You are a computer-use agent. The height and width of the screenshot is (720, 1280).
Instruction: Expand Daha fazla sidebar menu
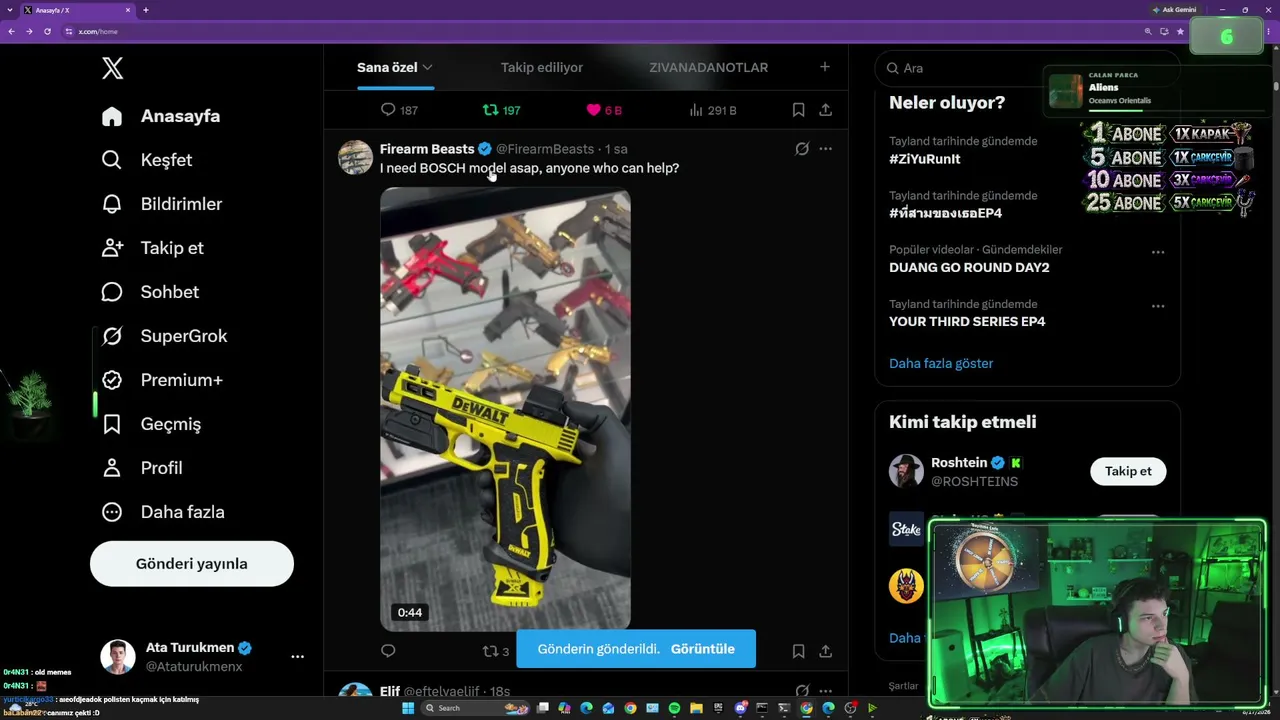pos(163,512)
